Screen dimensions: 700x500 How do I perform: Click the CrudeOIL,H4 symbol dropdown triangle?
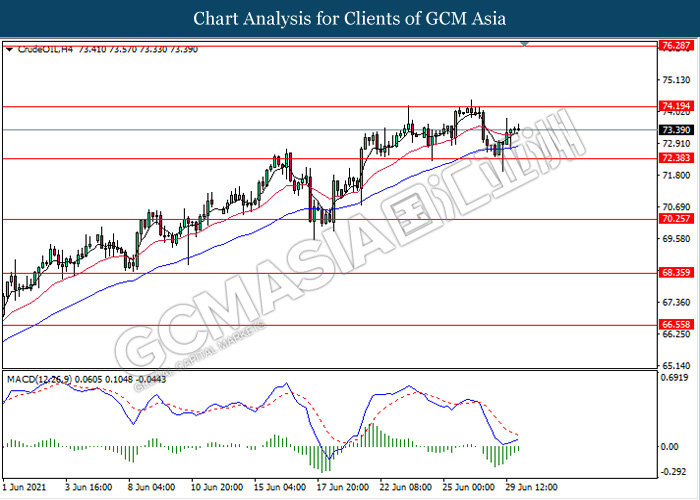tap(9, 50)
